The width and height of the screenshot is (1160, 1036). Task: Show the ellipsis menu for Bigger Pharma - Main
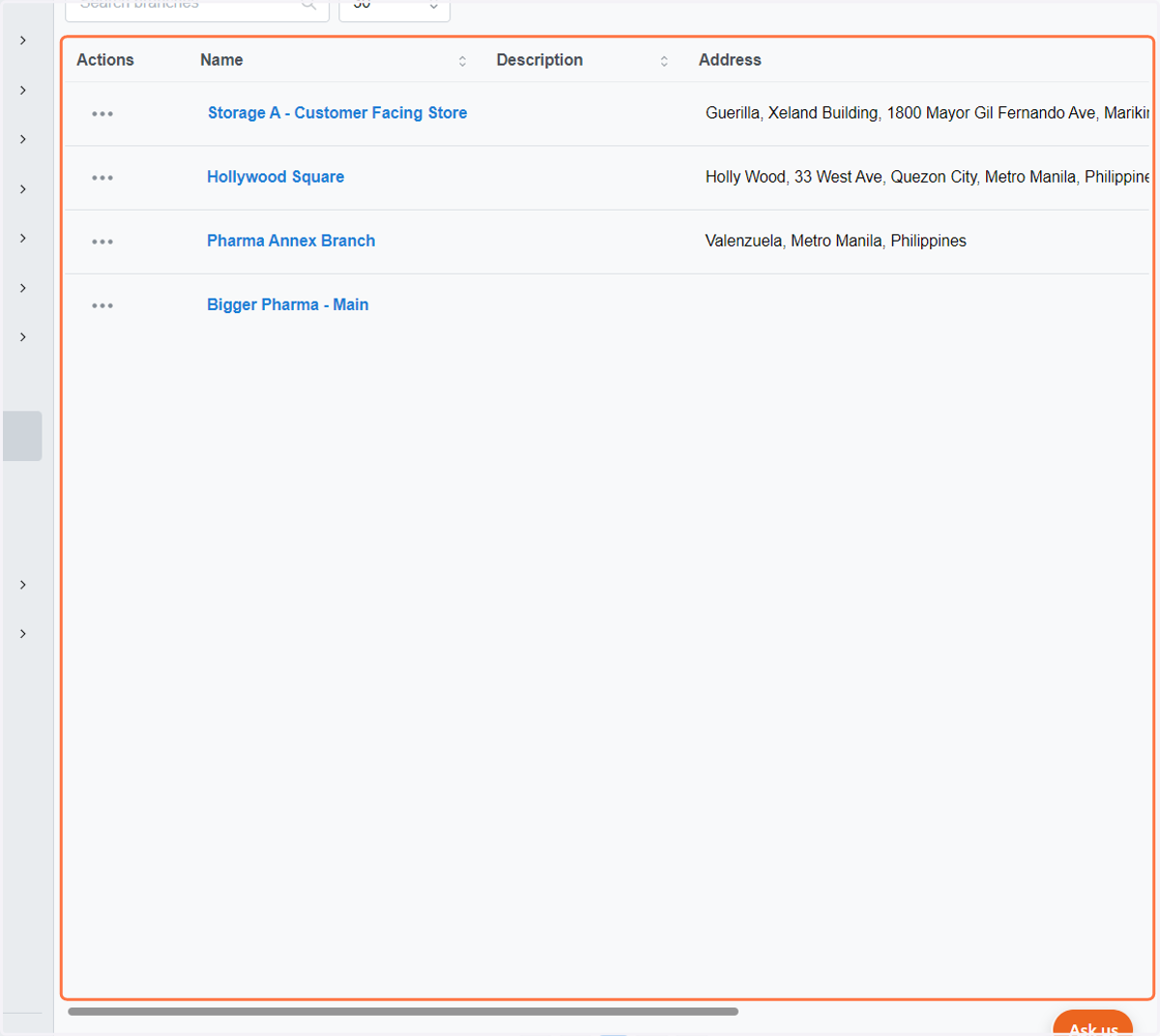(102, 305)
